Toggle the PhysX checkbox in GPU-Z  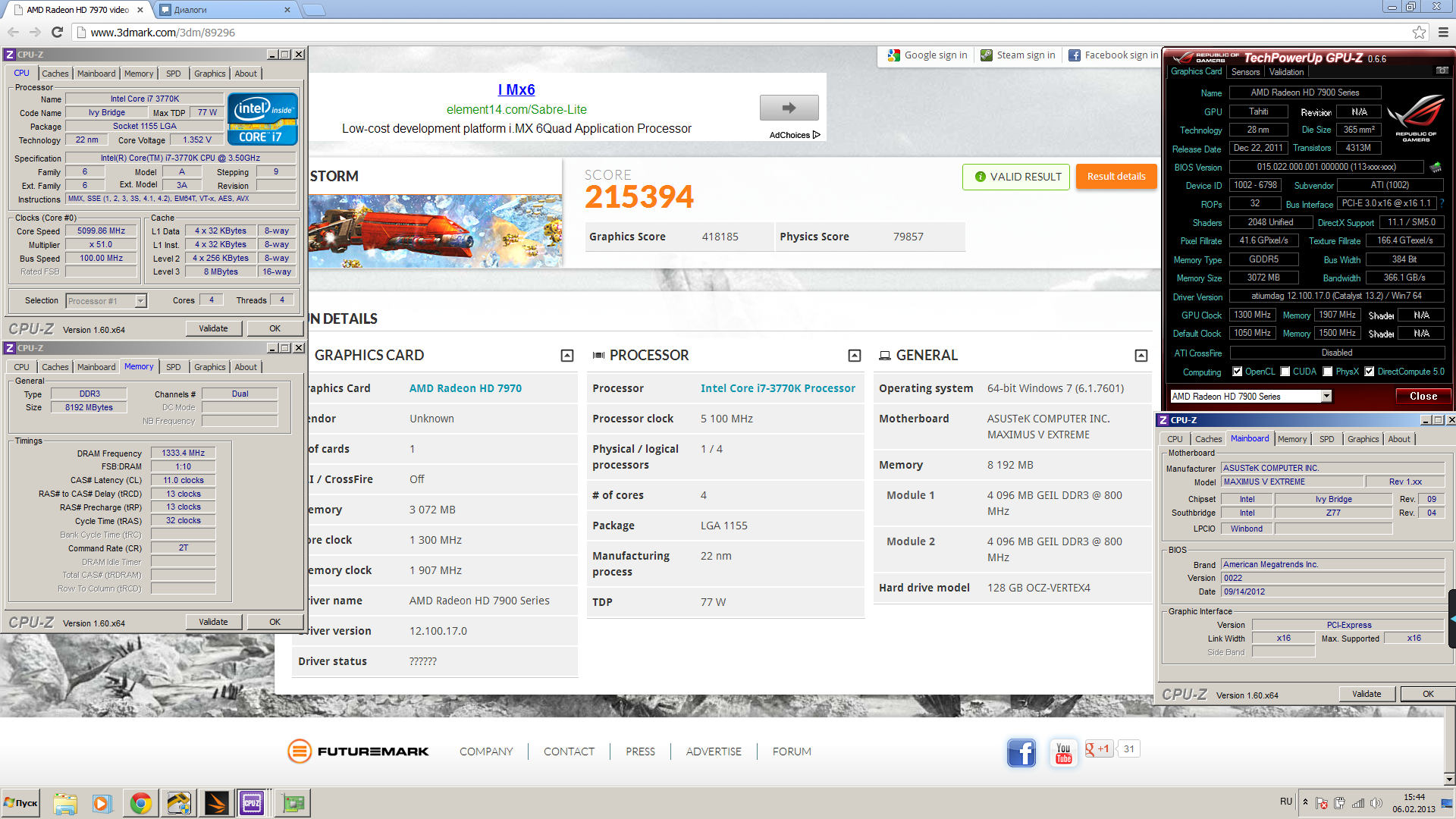click(1328, 372)
